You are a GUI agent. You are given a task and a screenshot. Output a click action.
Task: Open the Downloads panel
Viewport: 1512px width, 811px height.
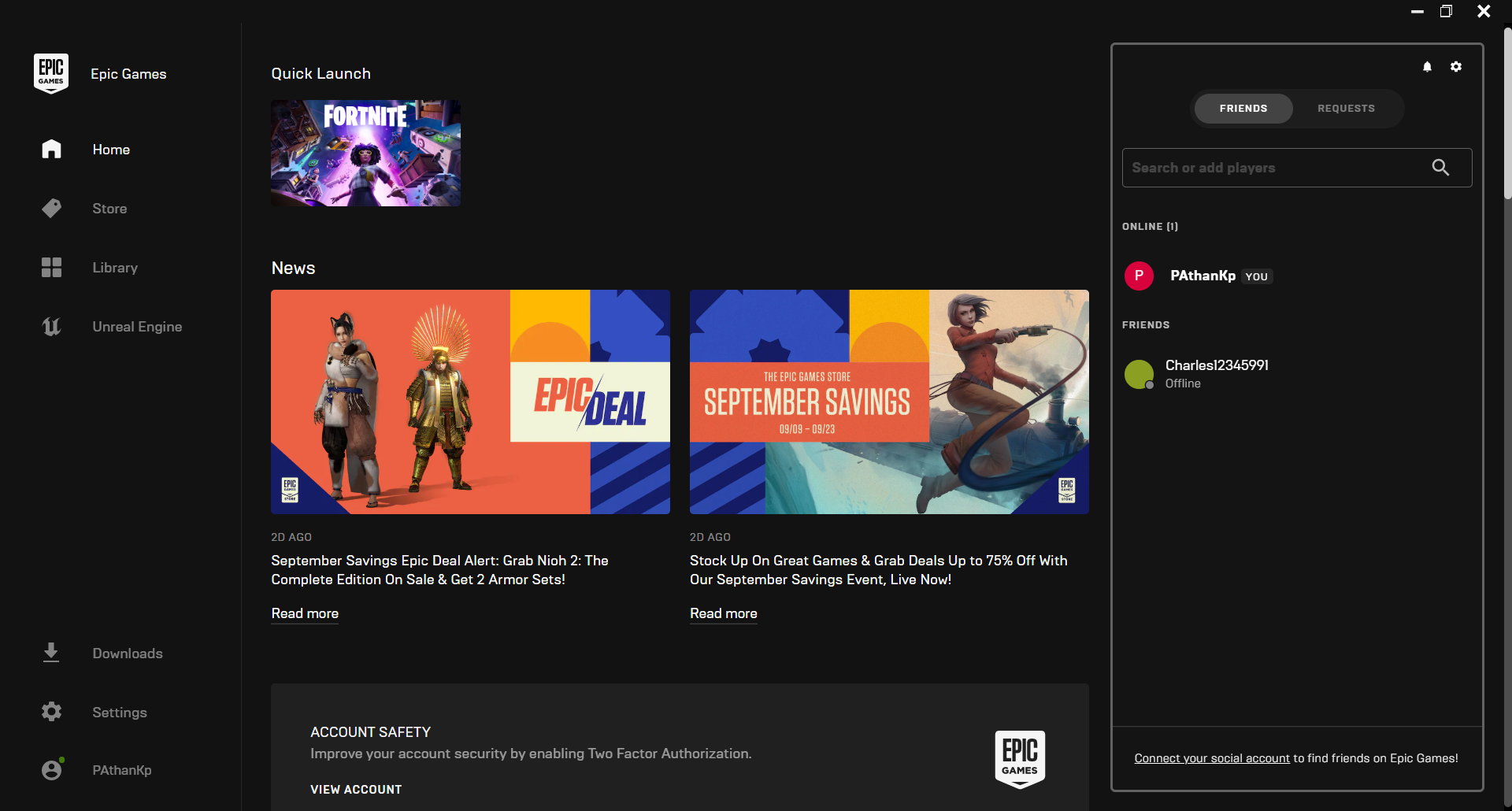(50, 653)
